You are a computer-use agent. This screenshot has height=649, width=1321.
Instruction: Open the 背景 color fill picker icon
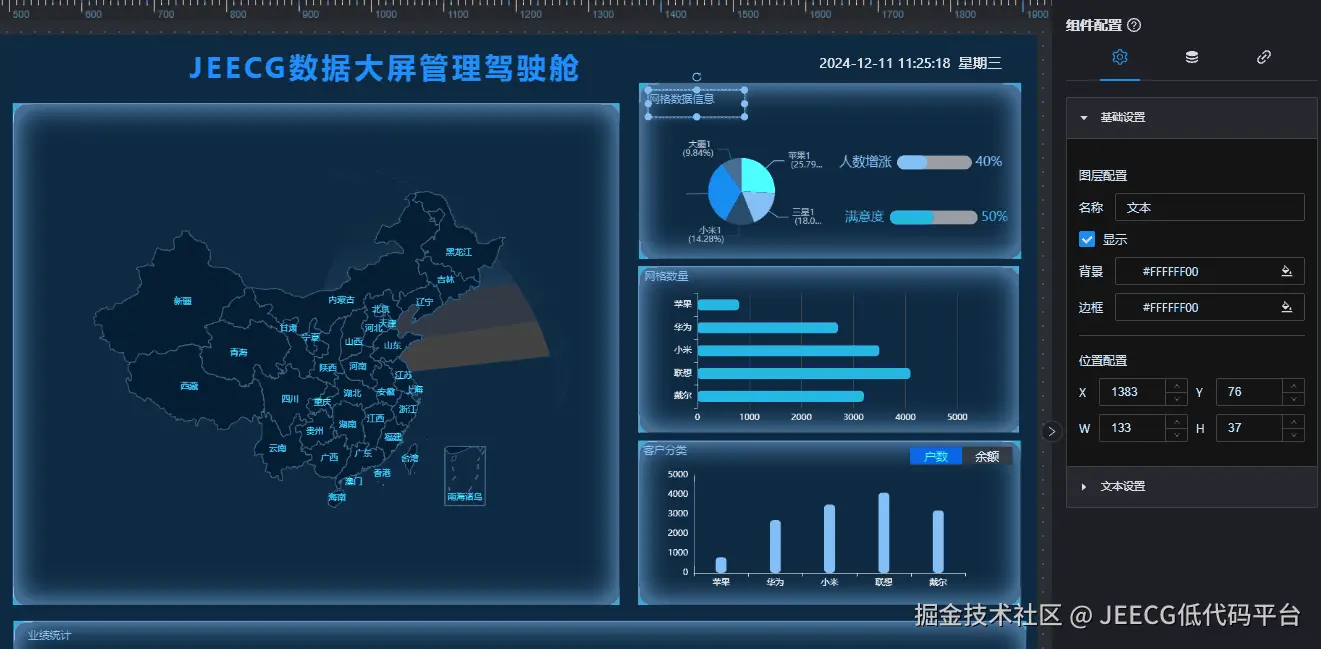coord(1286,271)
